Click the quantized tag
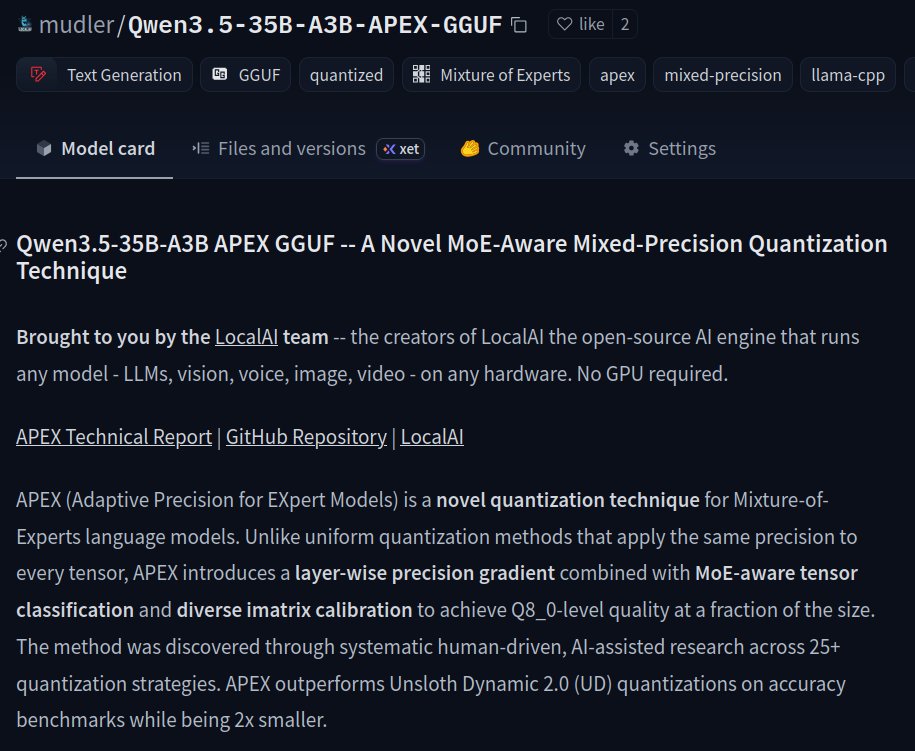The image size is (915, 751). pyautogui.click(x=346, y=75)
